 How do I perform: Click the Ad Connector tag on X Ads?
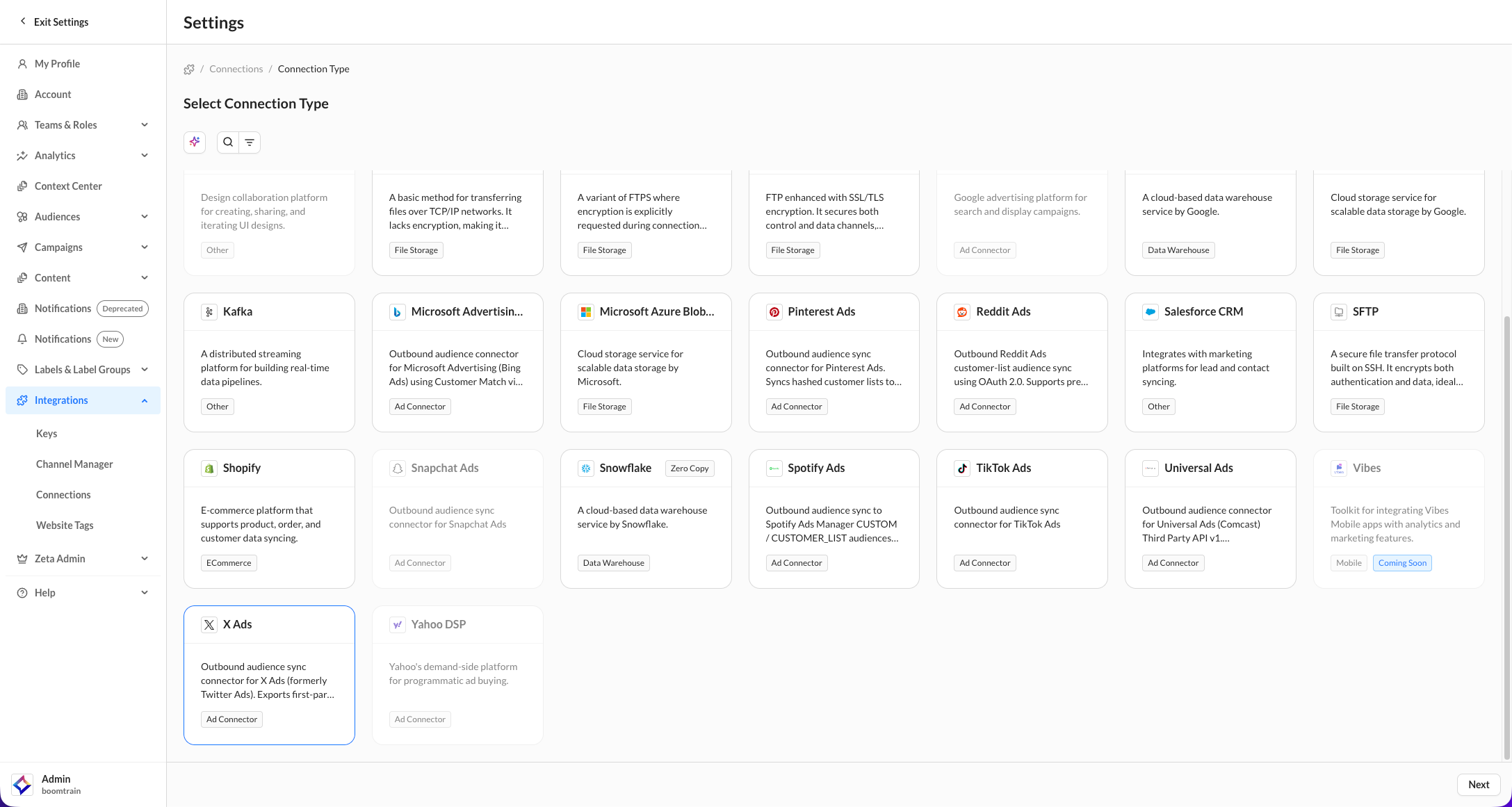point(231,719)
